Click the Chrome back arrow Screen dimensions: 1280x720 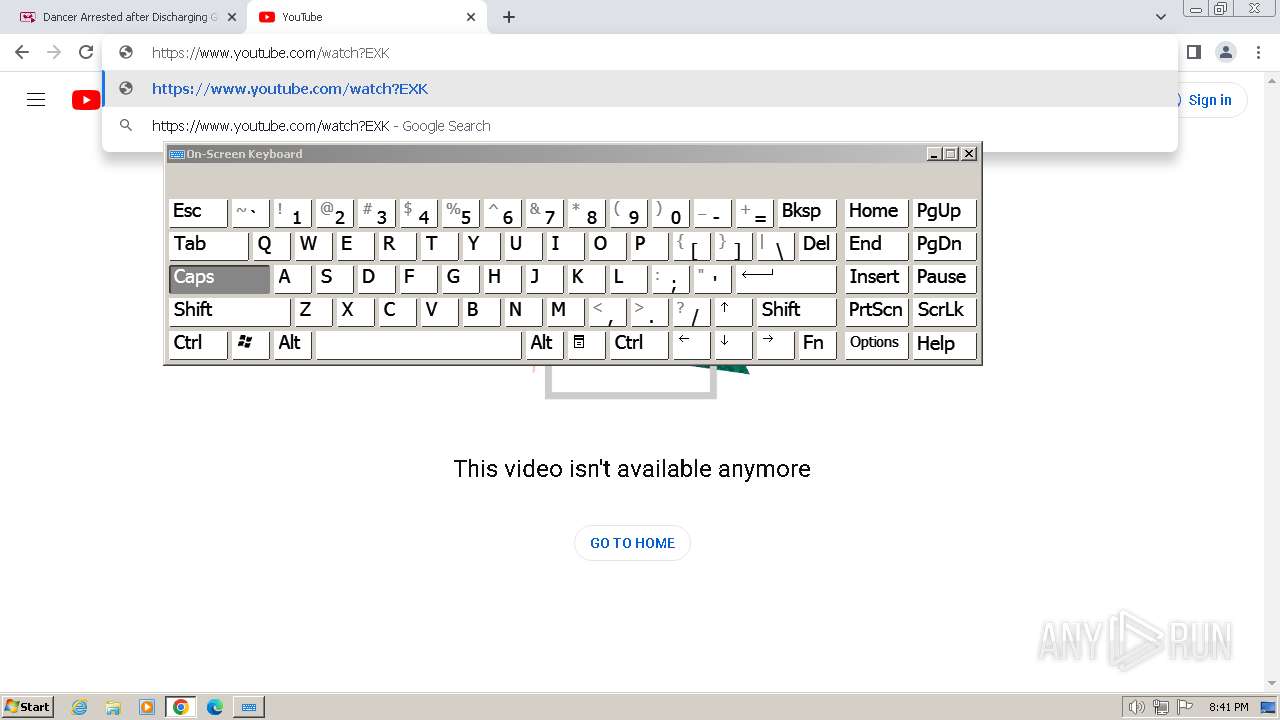point(22,52)
